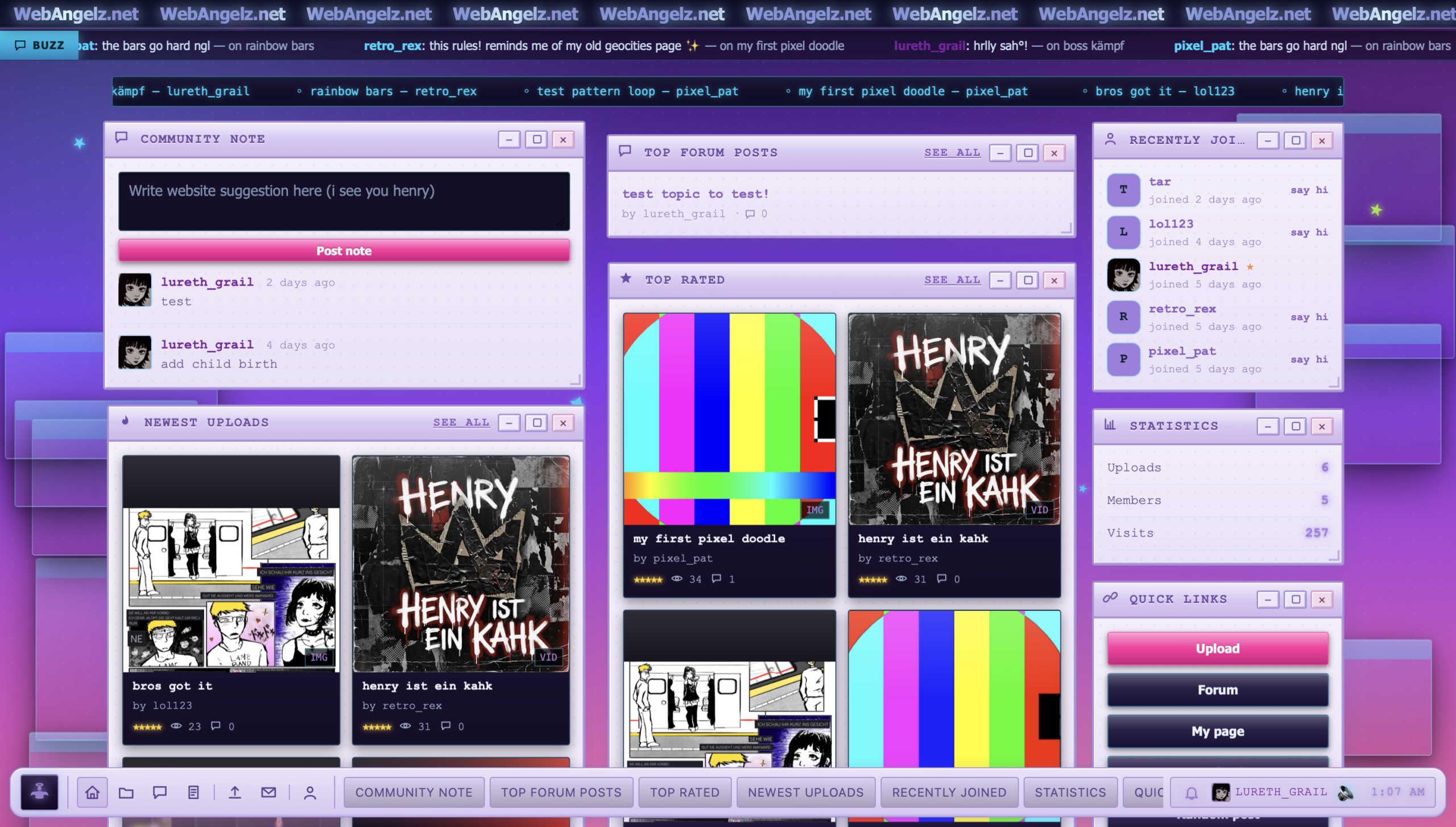1456x827 pixels.
Task: Open the mail envelope taskbar icon
Action: 268,792
